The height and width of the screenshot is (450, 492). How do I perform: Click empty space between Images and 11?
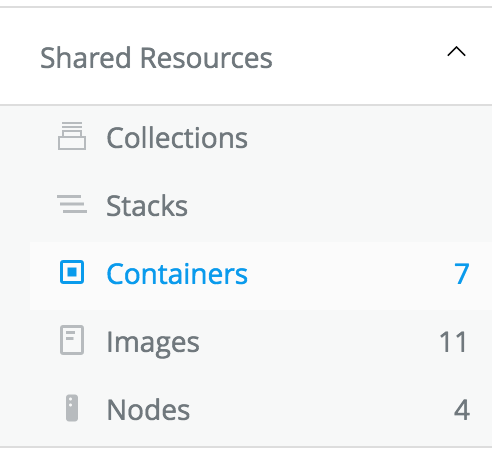tap(319, 342)
